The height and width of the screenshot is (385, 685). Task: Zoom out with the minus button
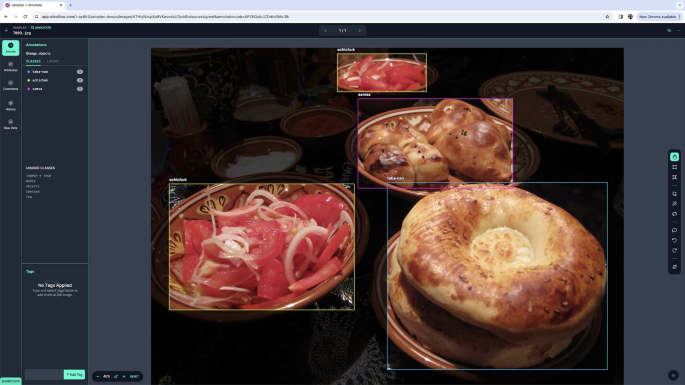point(97,376)
